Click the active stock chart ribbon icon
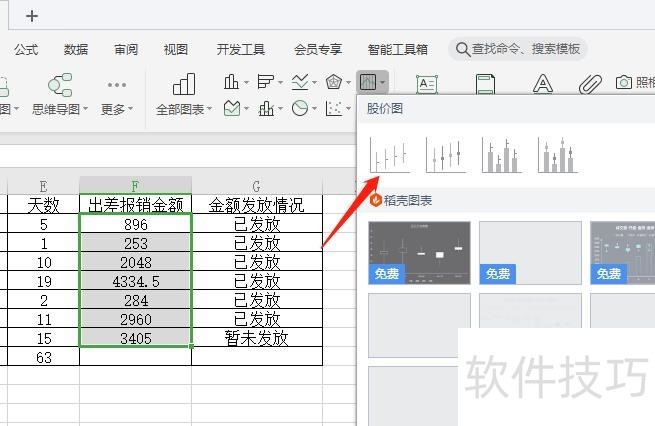Image resolution: width=655 pixels, height=426 pixels. point(372,82)
